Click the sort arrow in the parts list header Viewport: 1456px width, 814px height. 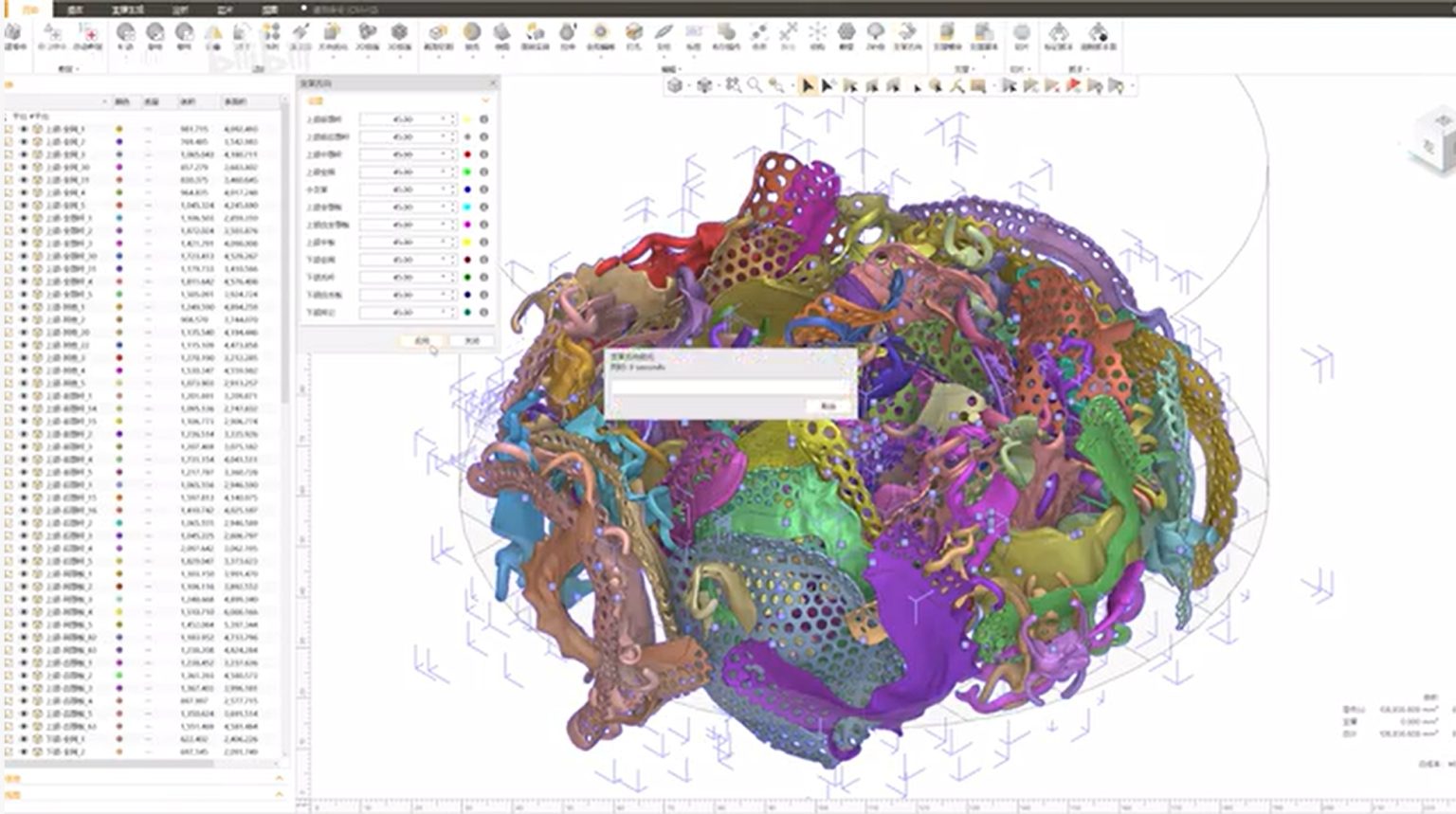click(104, 101)
